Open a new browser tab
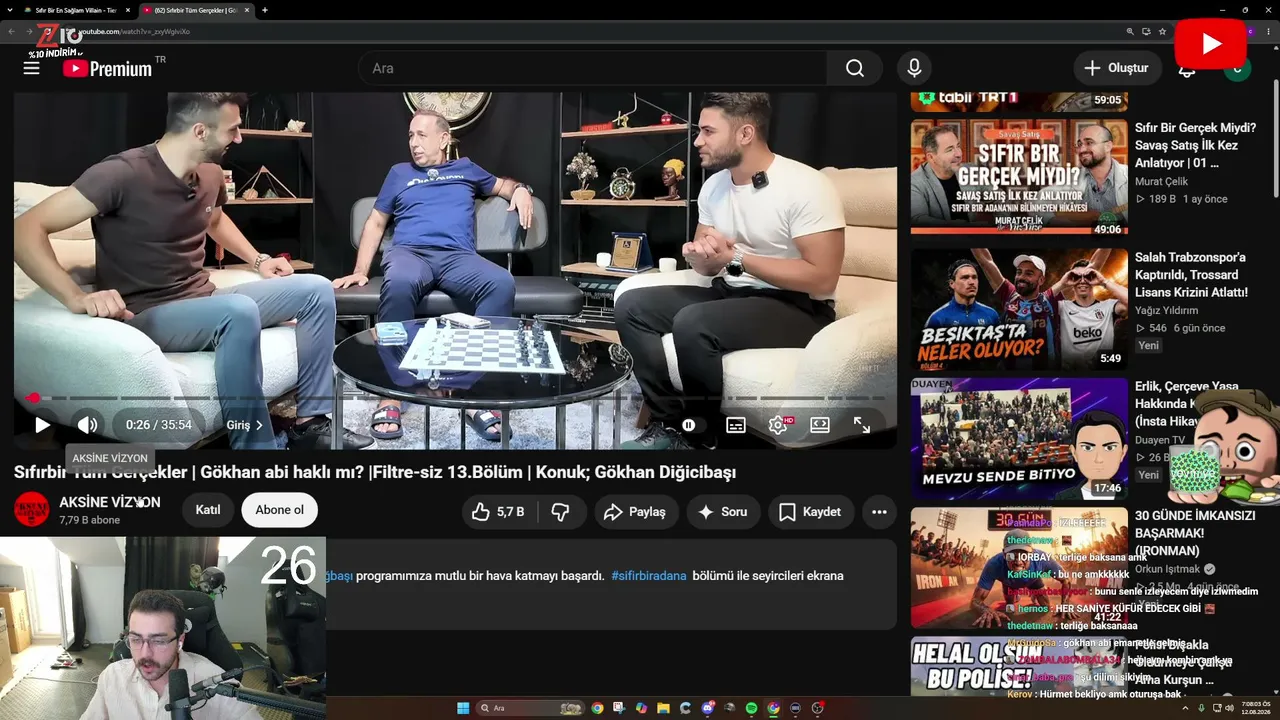 tap(264, 10)
